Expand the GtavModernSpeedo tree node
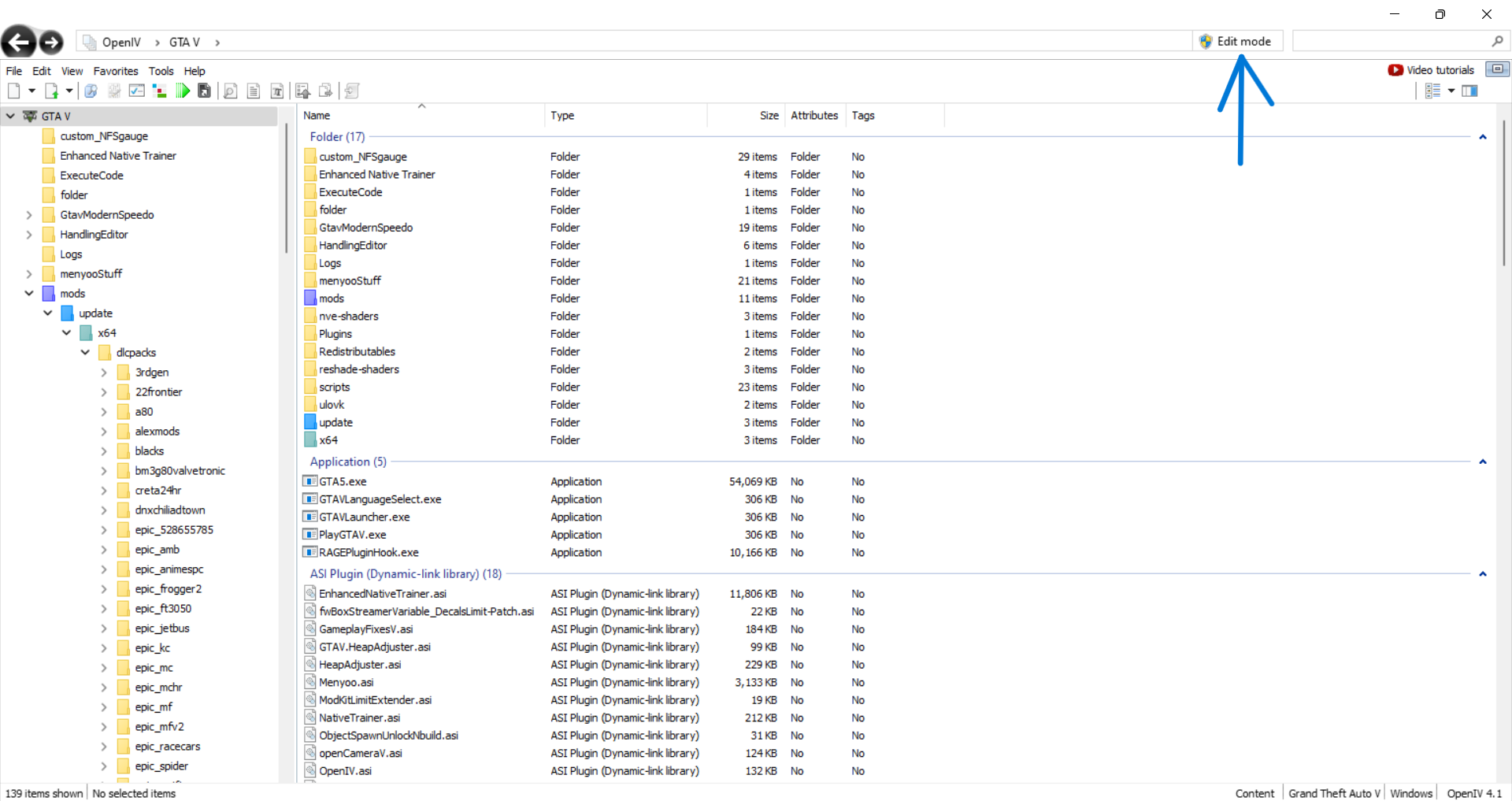 pyautogui.click(x=29, y=215)
